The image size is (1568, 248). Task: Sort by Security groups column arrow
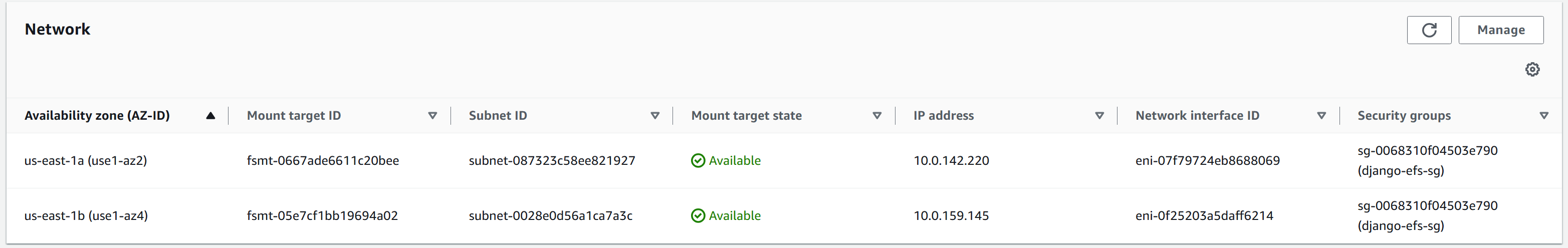click(1543, 116)
